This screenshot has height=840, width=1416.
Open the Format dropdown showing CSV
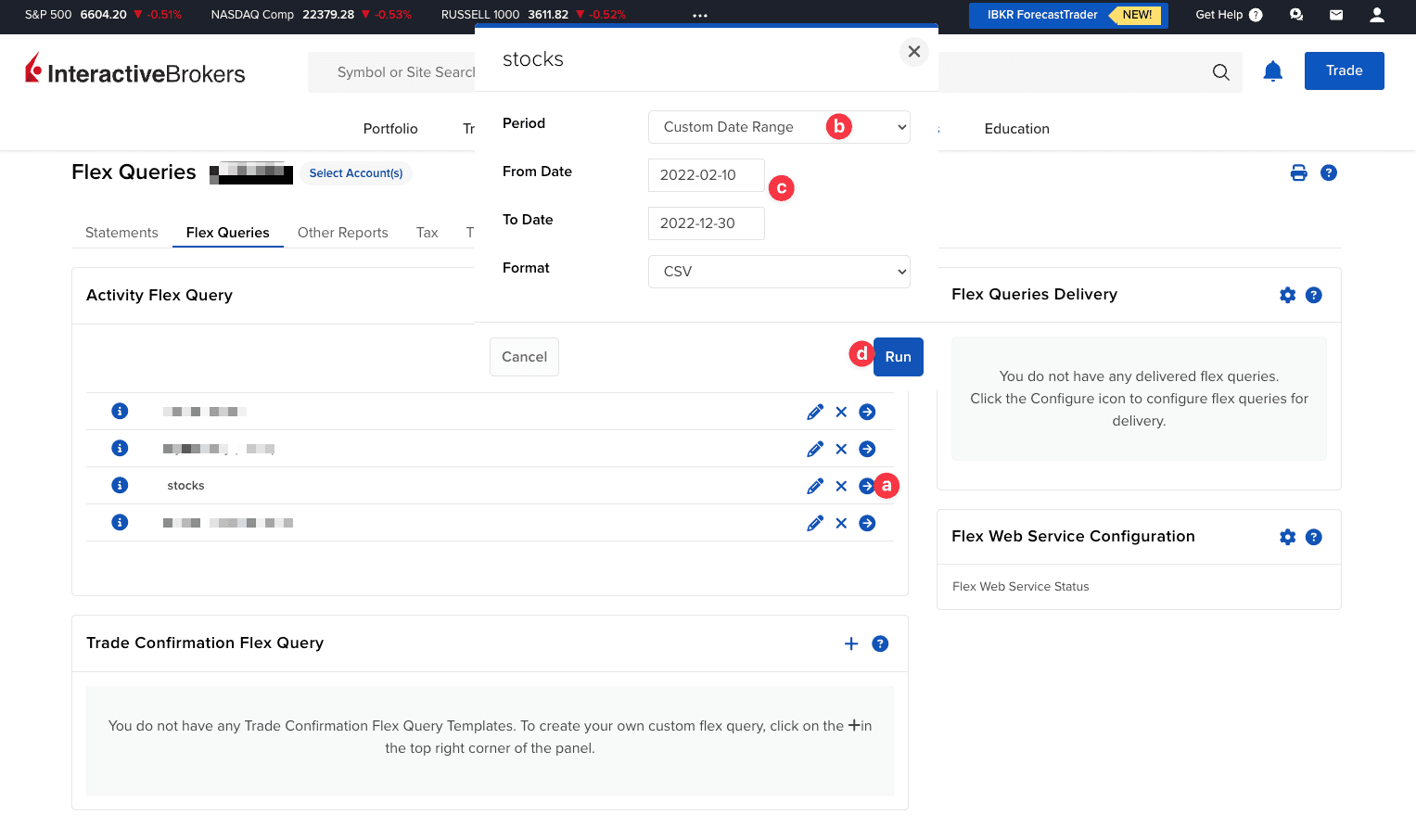778,272
